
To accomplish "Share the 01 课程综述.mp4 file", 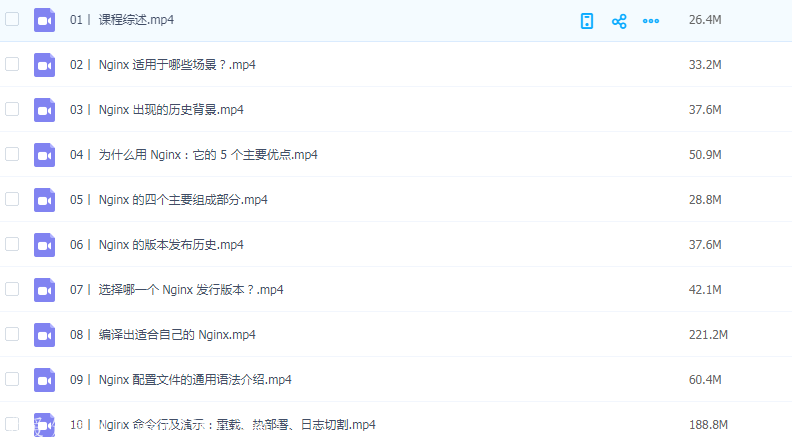I will point(619,21).
